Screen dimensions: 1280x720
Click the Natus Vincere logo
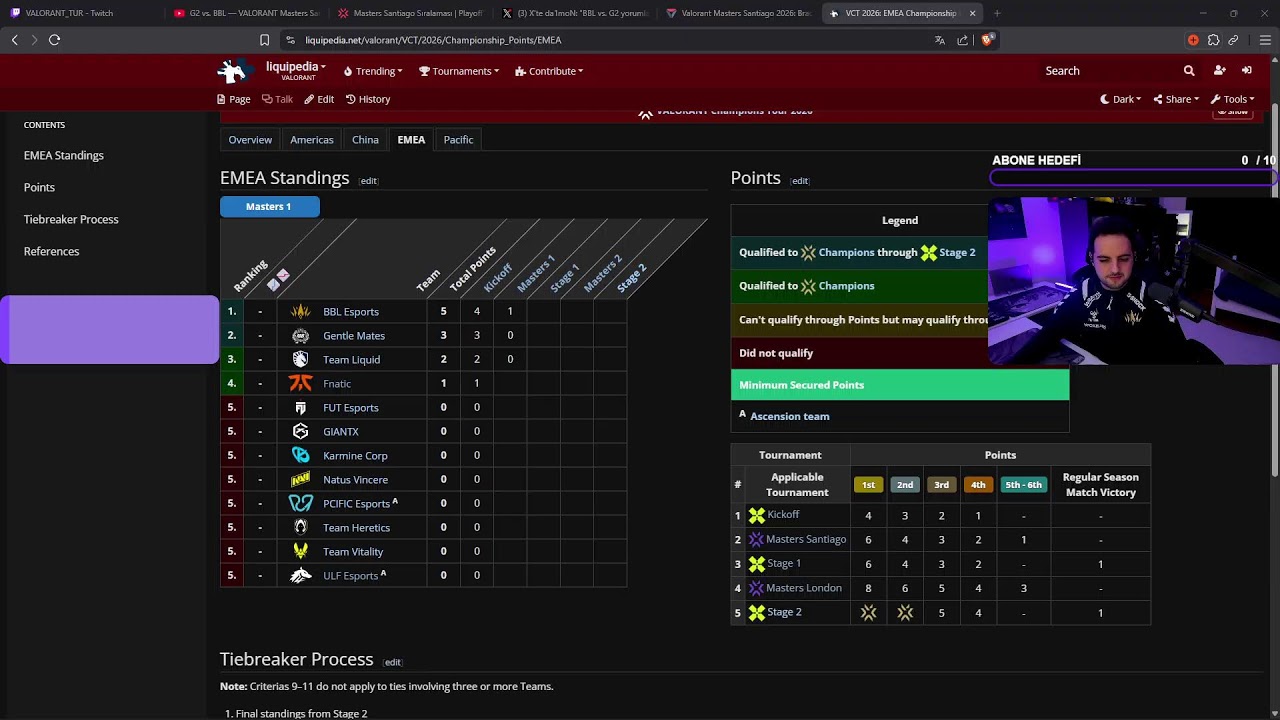pos(300,479)
